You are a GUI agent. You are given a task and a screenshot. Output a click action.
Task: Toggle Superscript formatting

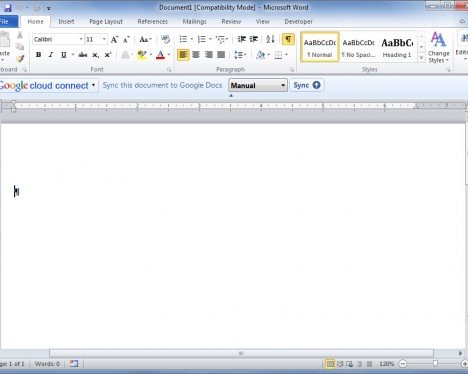[108, 55]
